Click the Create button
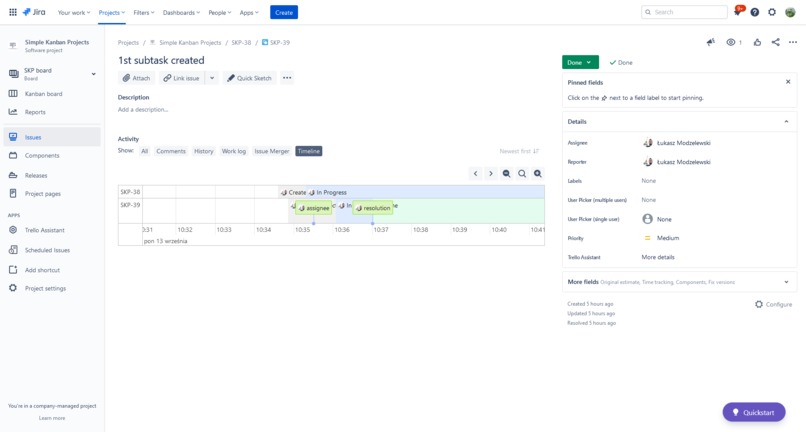The height and width of the screenshot is (432, 806). (x=284, y=12)
